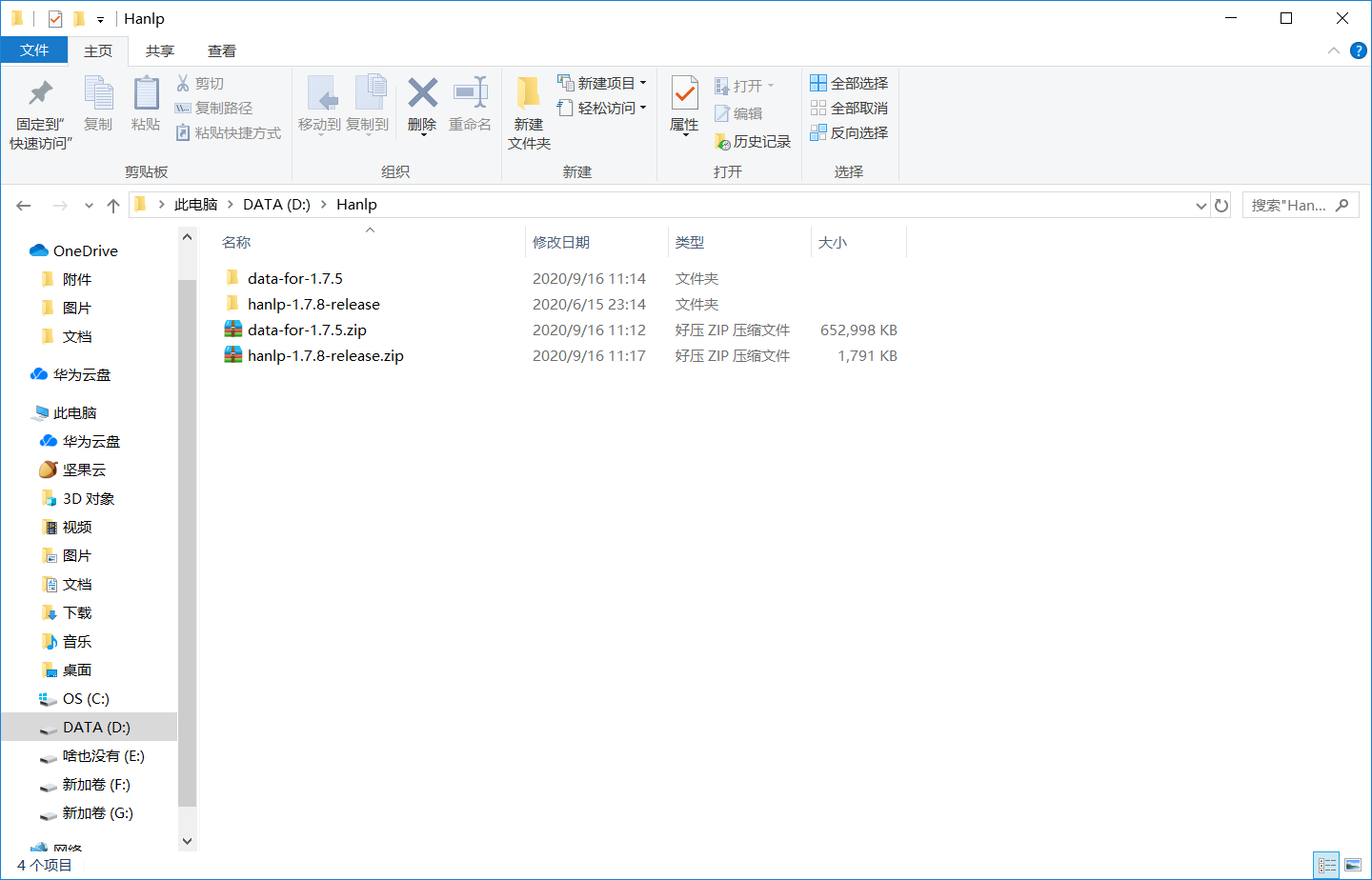The width and height of the screenshot is (1372, 880).
Task: Select the hanlp-1.7.8-release folder
Action: point(313,304)
